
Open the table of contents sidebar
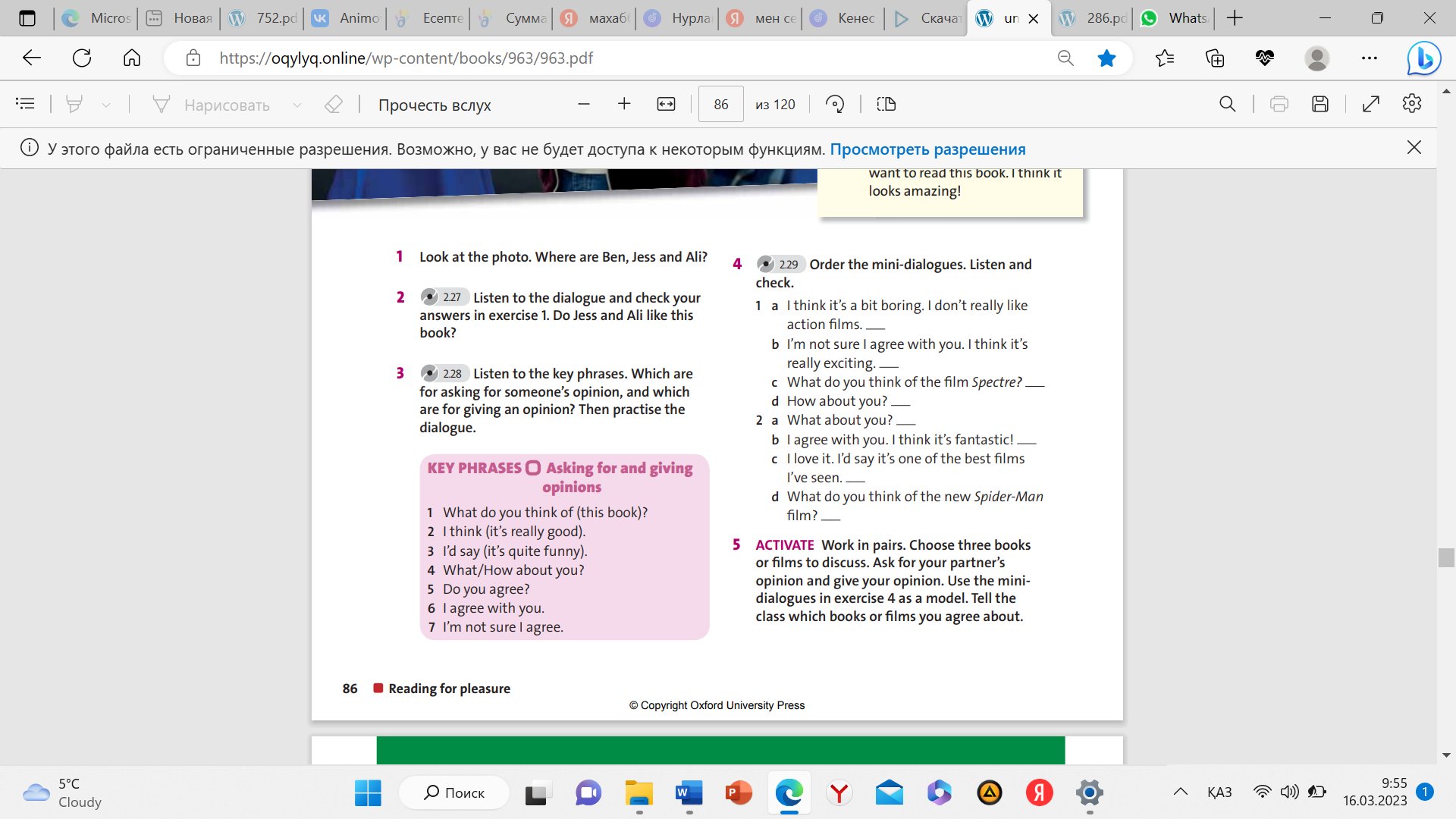click(x=25, y=104)
